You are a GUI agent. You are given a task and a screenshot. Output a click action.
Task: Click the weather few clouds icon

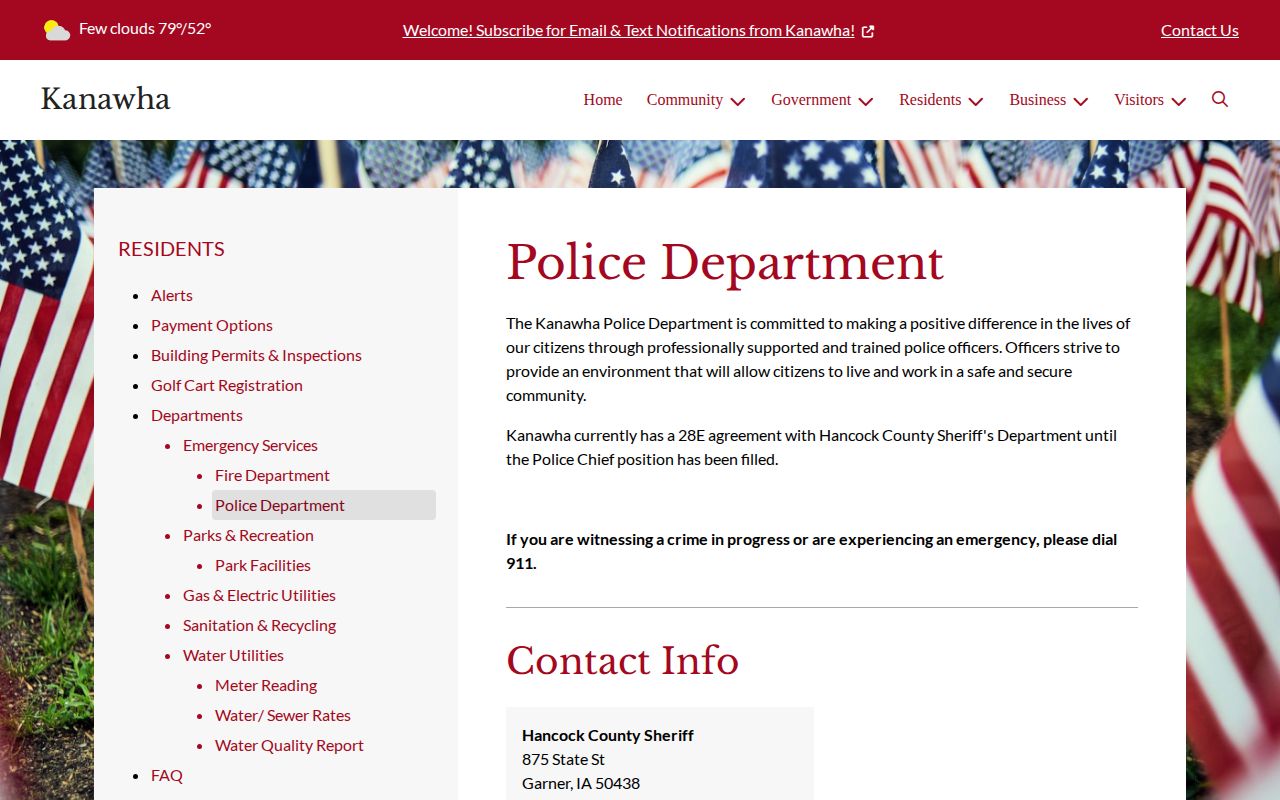(x=57, y=30)
